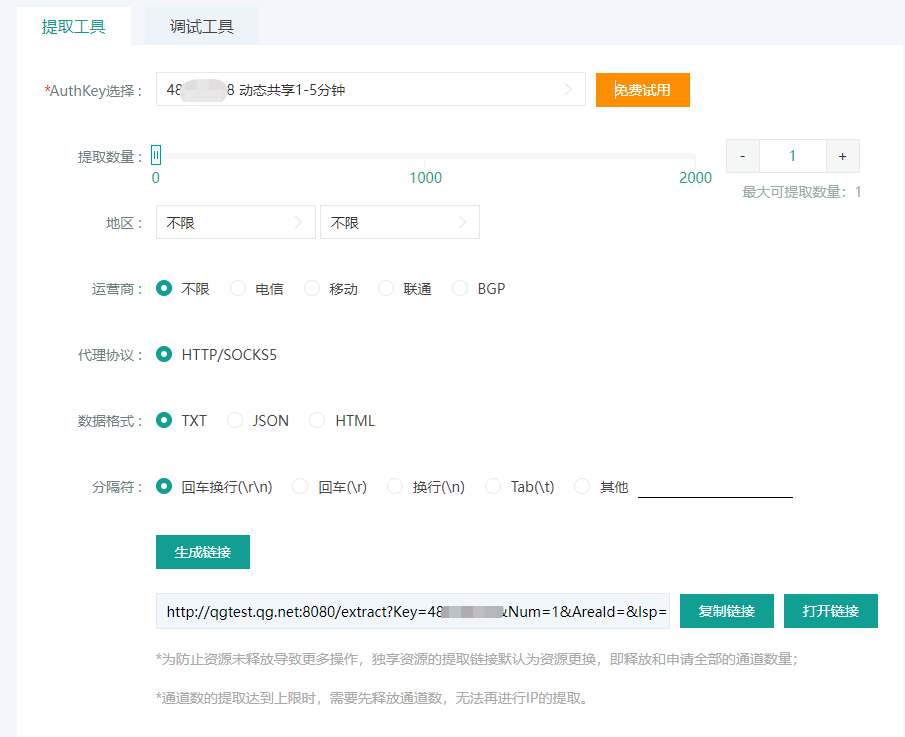Viewport: 905px width, 737px height.
Task: Open the AuthKey选择 dropdown
Action: pos(370,90)
